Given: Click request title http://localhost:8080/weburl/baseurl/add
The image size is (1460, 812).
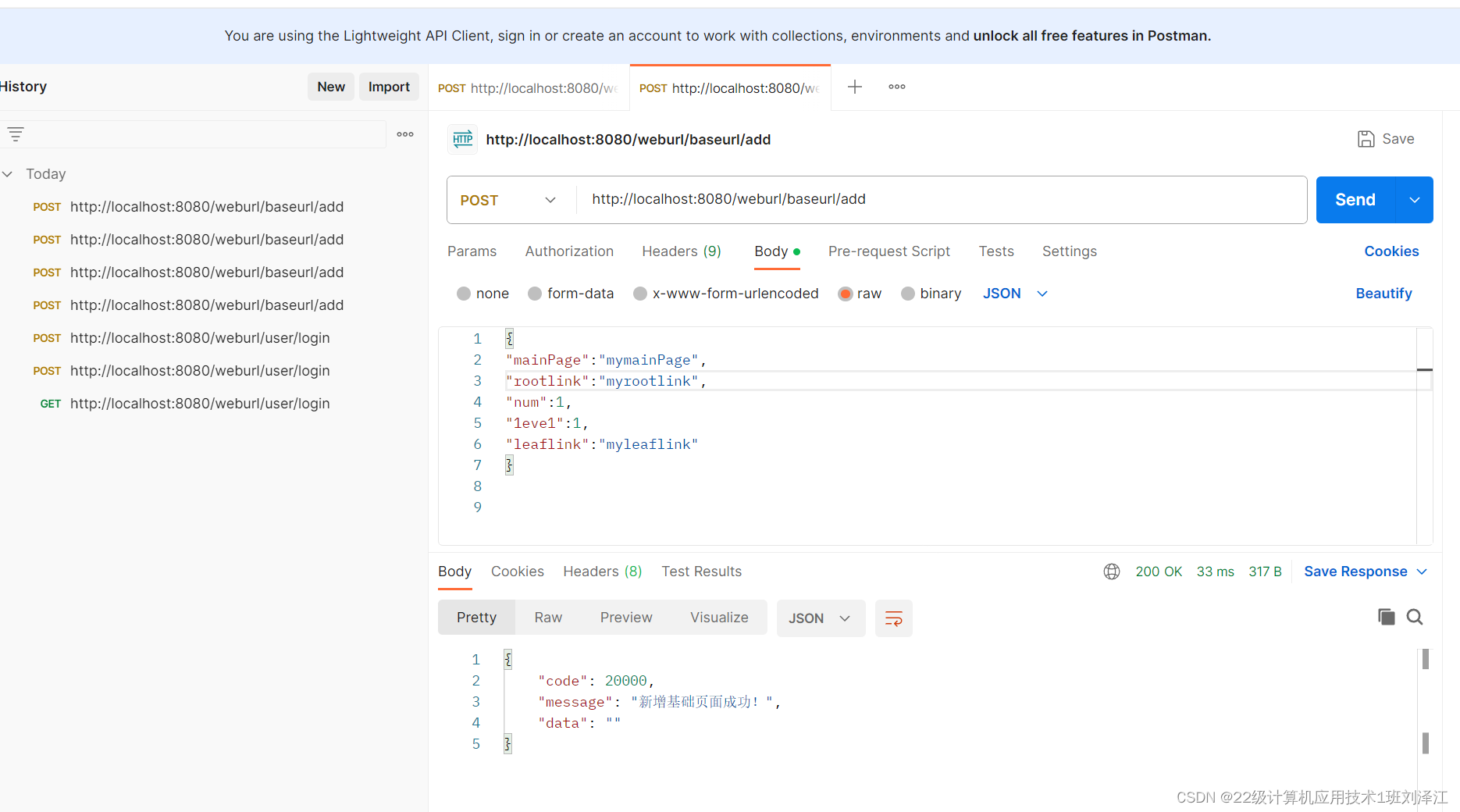Looking at the screenshot, I should pyautogui.click(x=628, y=140).
